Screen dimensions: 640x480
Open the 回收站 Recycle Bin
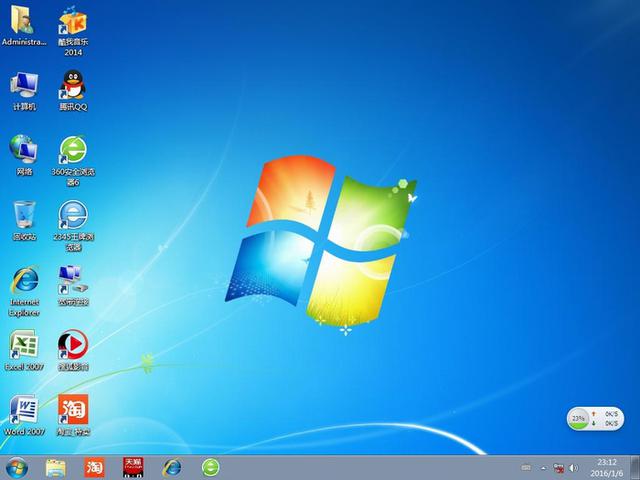tap(24, 215)
